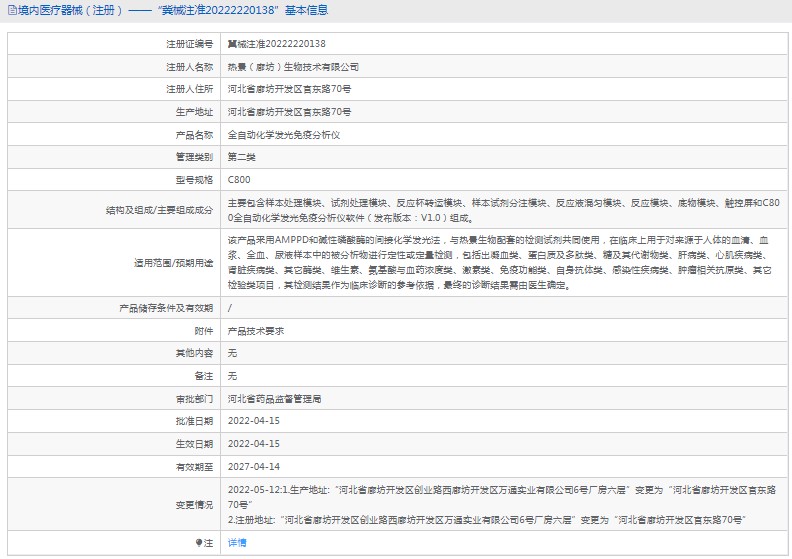This screenshot has width=792, height=559.
Task: Click the 批准日期 value 2022-04-15
Action: (254, 421)
